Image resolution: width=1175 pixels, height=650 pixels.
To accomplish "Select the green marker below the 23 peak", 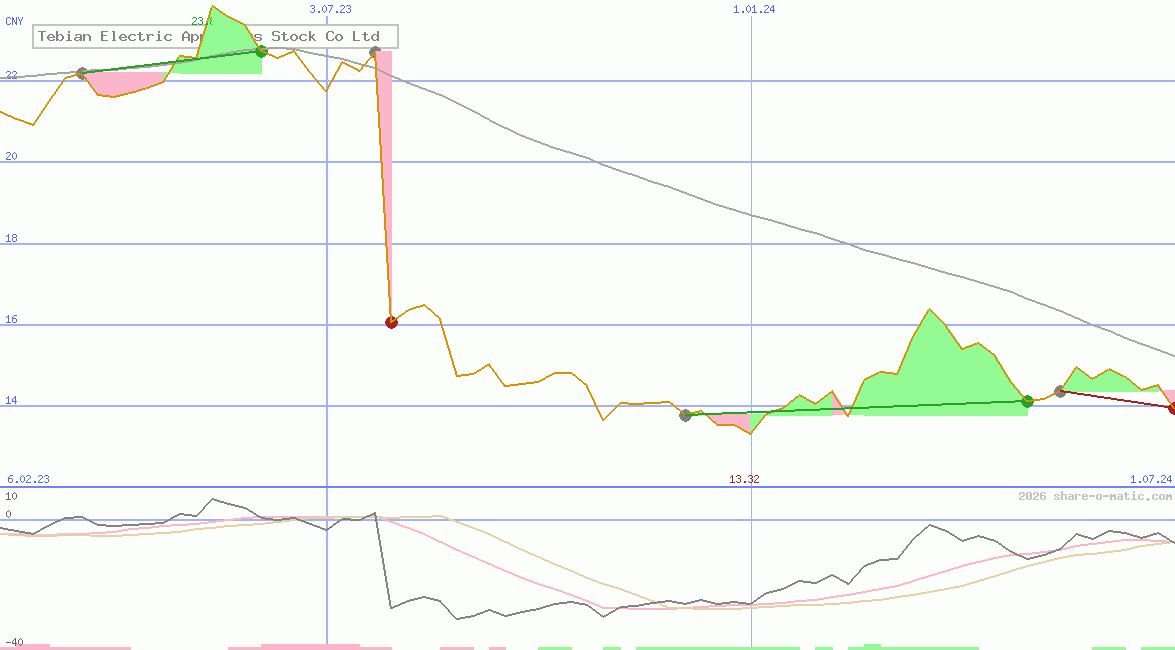I will [x=262, y=51].
